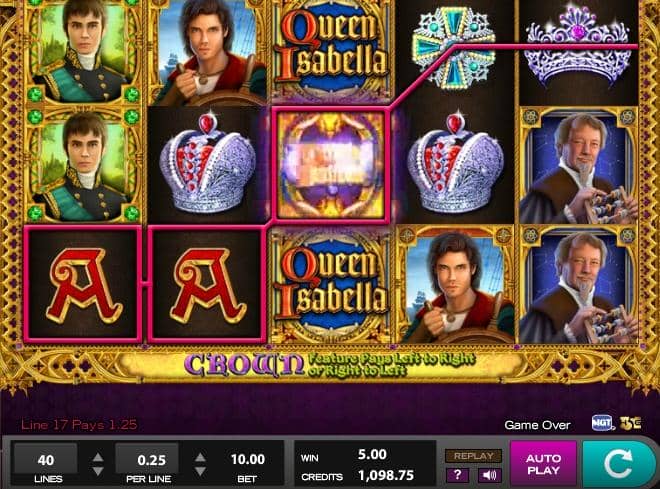
Task: Lower the bet per line
Action: (200, 471)
